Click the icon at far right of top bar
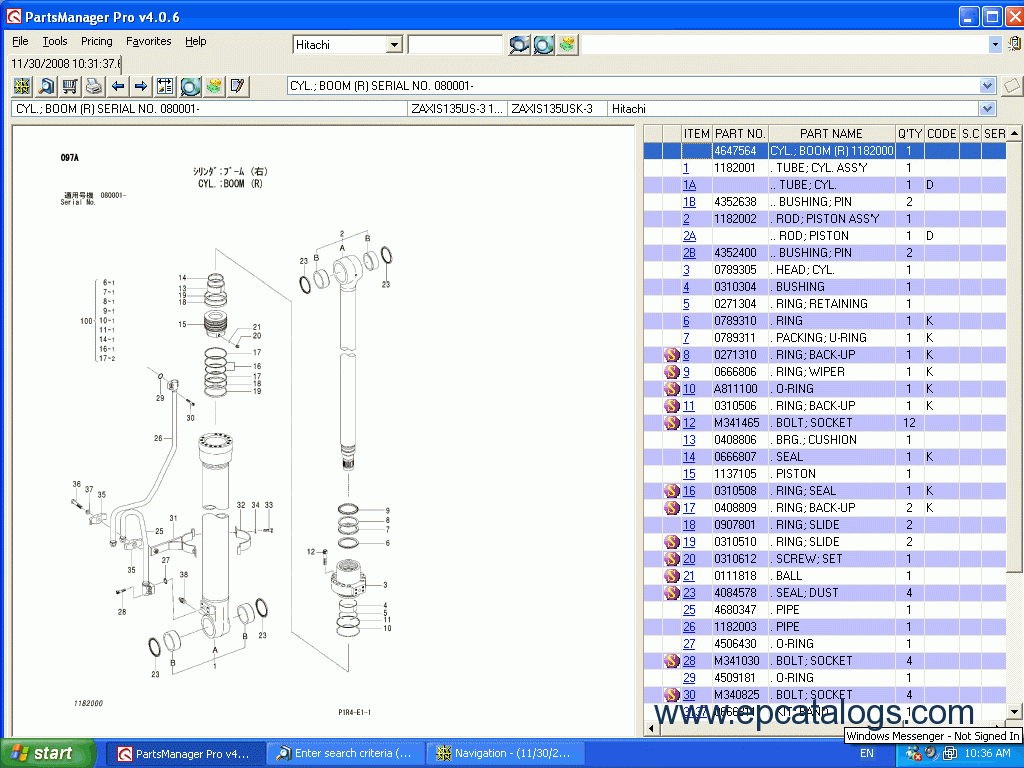The image size is (1024, 768). [x=1014, y=44]
